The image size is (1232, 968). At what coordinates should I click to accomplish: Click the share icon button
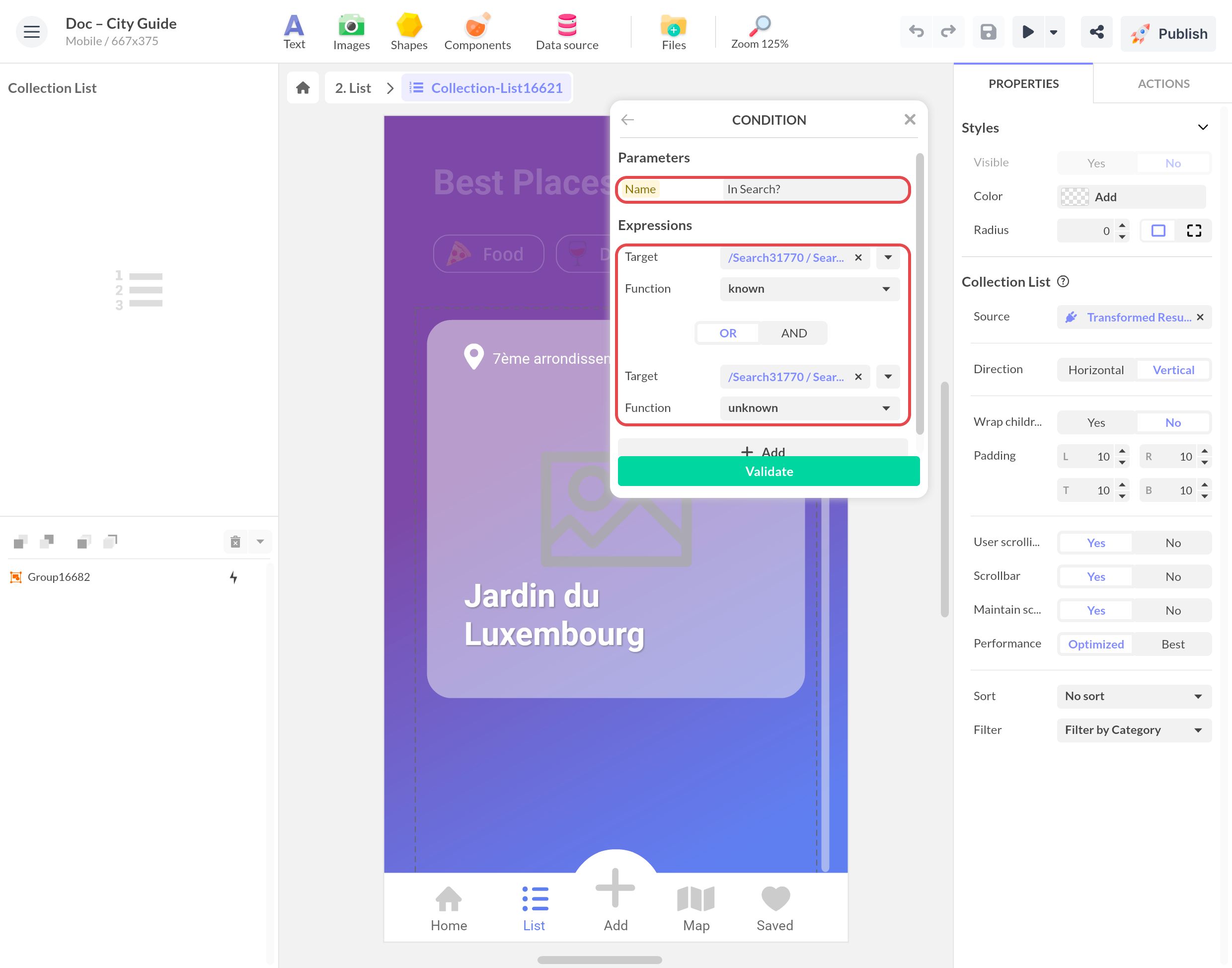click(1096, 32)
